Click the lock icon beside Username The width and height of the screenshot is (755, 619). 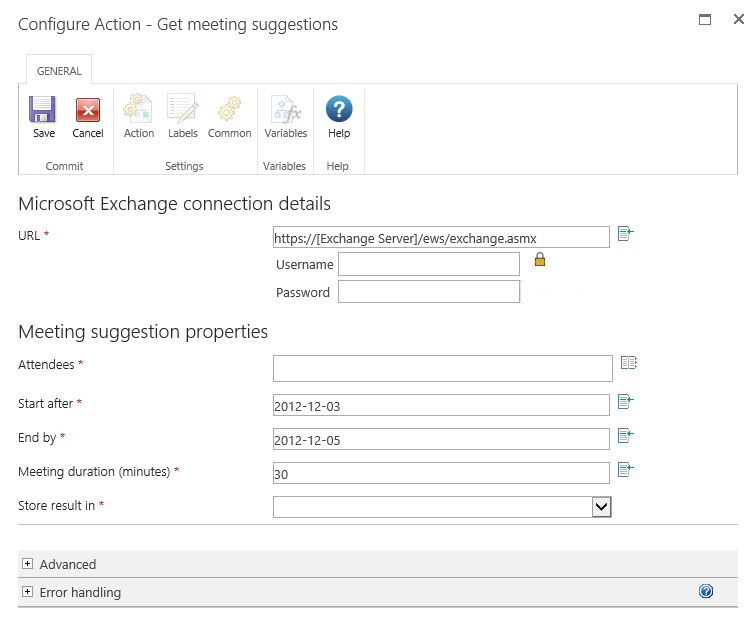540,260
